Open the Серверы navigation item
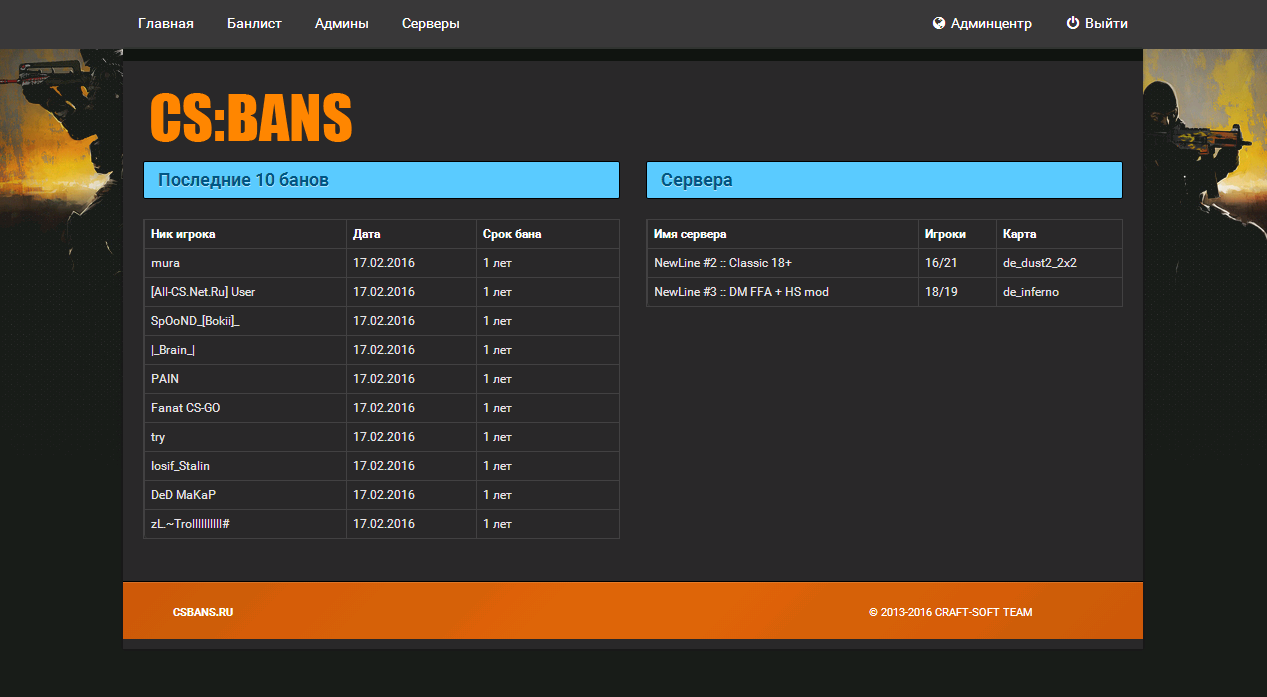This screenshot has width=1267, height=697. tap(431, 23)
